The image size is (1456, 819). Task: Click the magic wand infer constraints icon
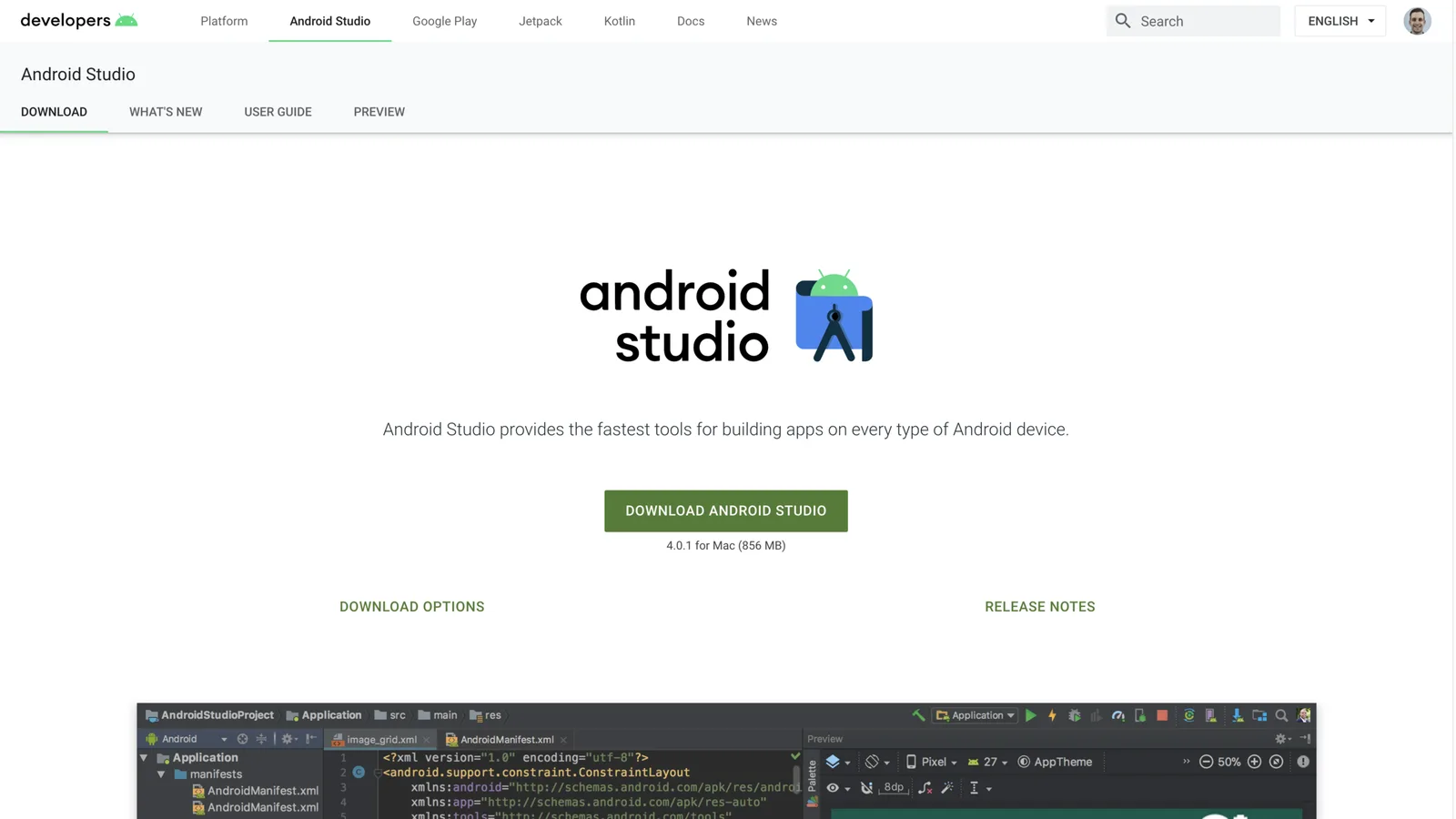[947, 788]
